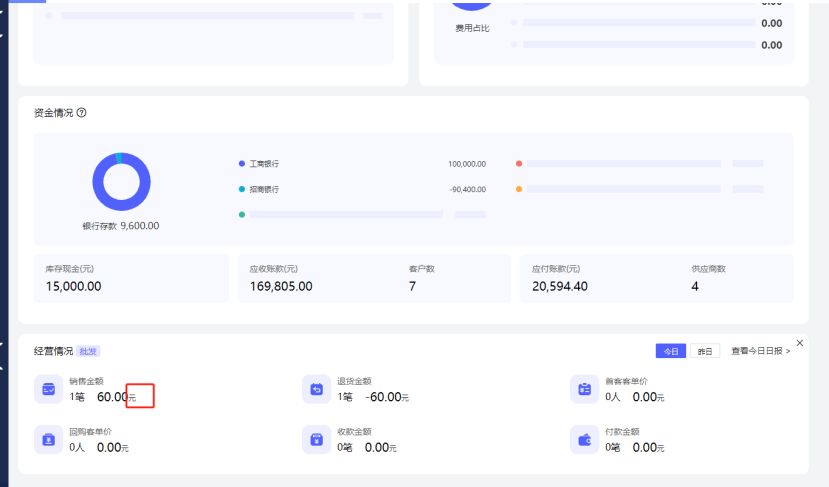Switch to 昨日 view
Image resolution: width=829 pixels, height=487 pixels.
[x=705, y=351]
